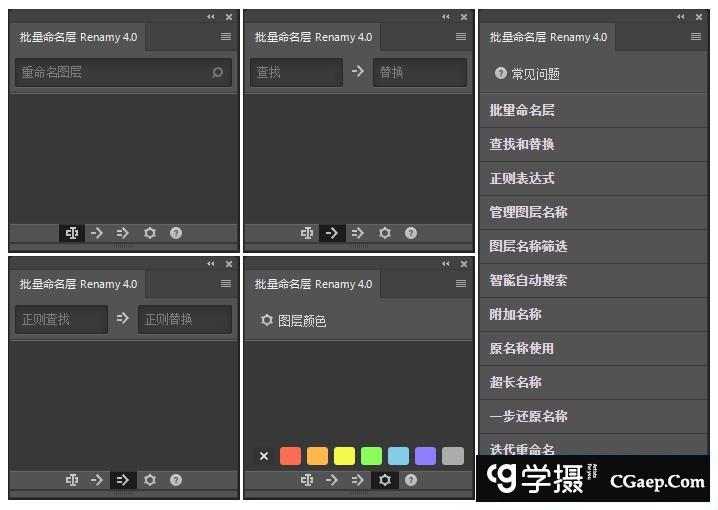Open the help icon in the 图层颜色 panel toolbar

click(x=411, y=480)
